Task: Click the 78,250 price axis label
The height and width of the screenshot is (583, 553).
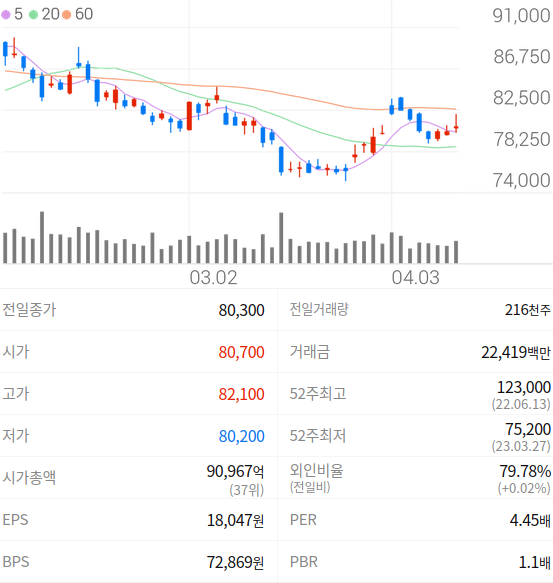Action: 522,139
